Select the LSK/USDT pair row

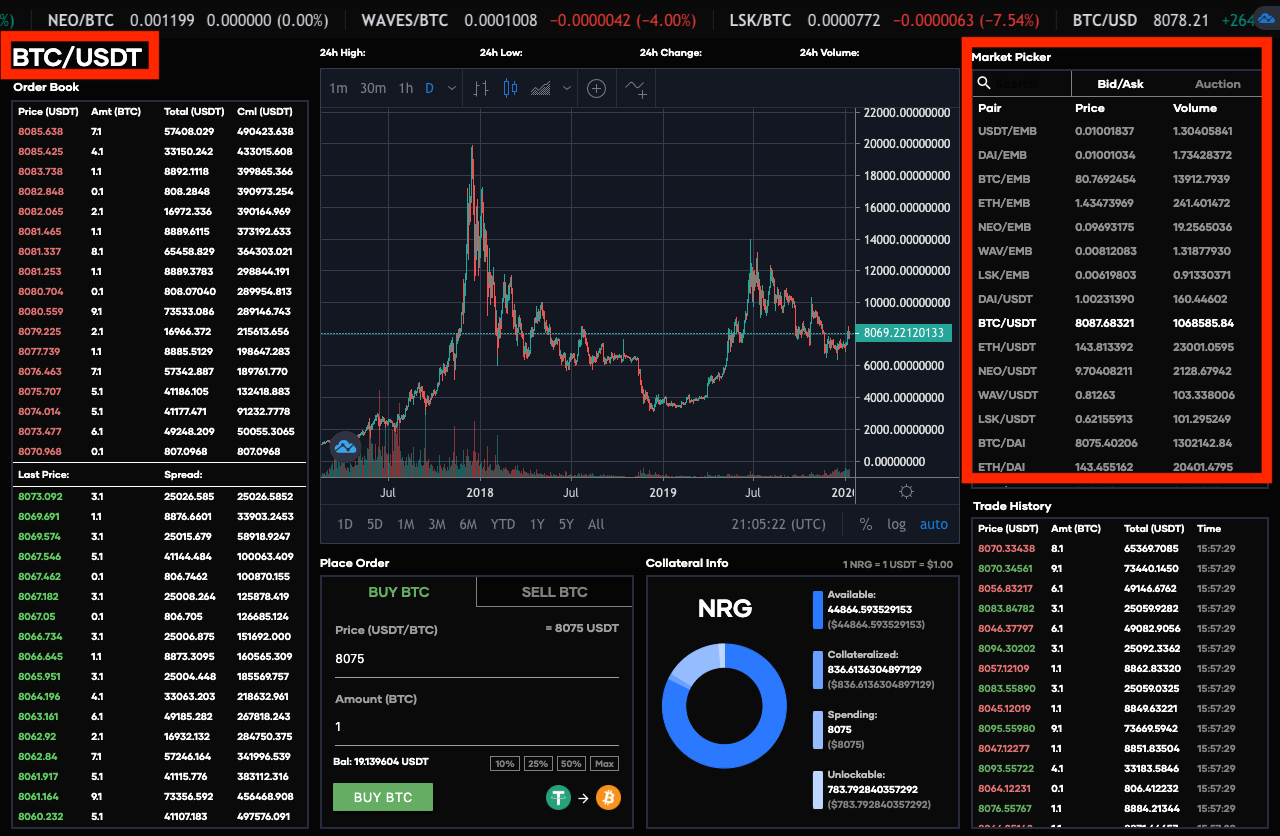click(x=1116, y=419)
